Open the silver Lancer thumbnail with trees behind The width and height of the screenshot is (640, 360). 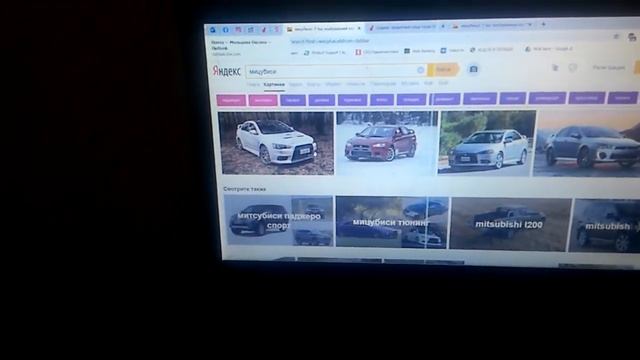487,143
